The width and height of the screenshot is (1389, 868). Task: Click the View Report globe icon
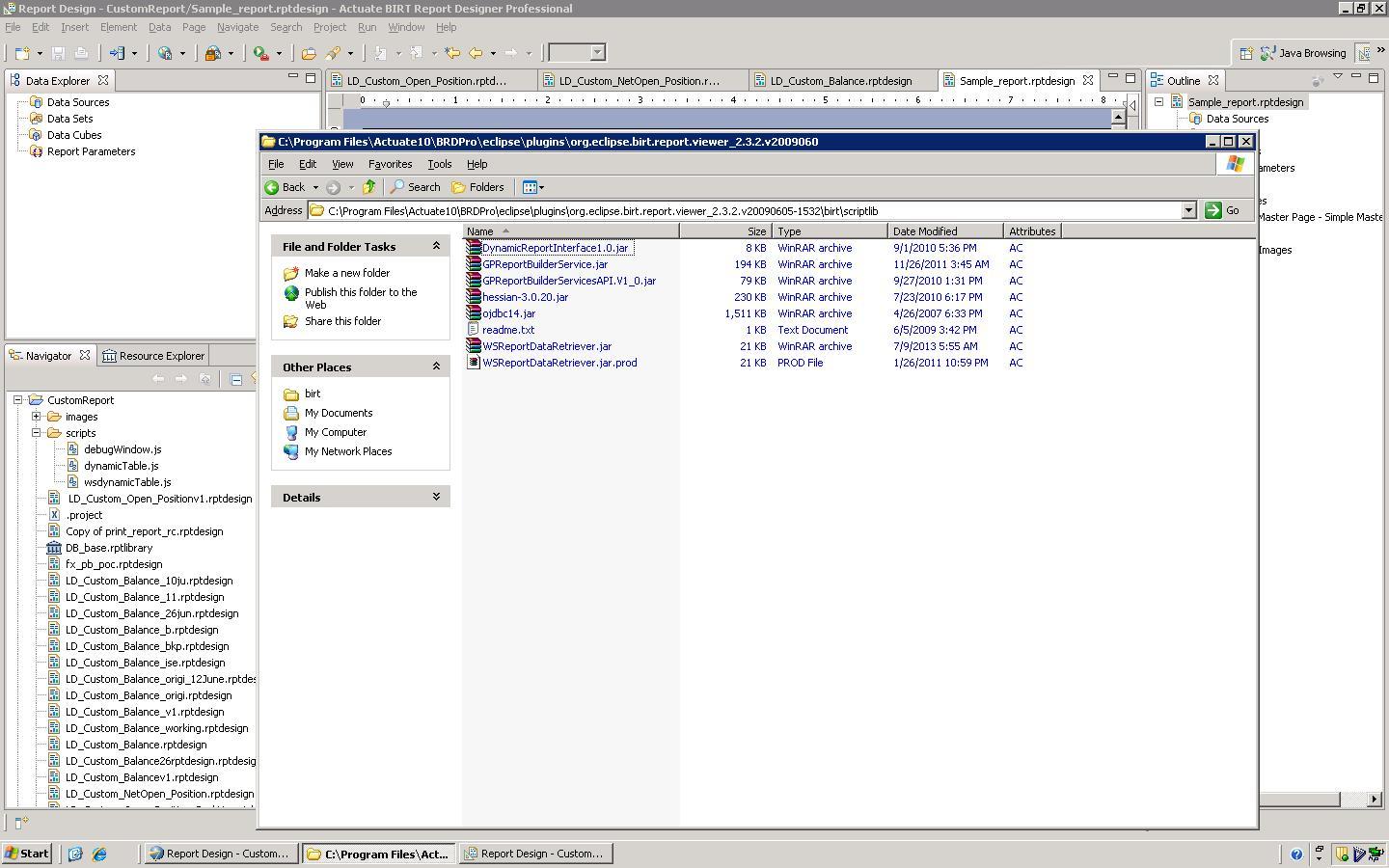pos(165,53)
